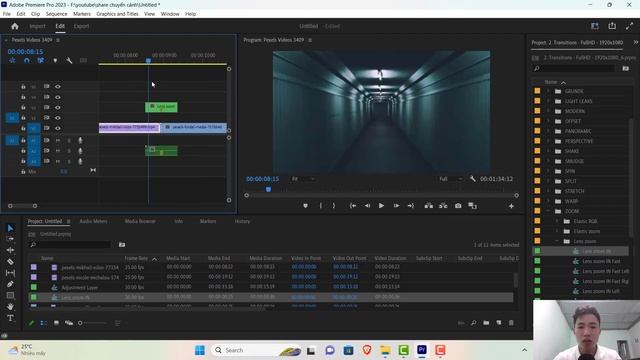
Task: Select the Hand tool
Action: tap(10, 307)
